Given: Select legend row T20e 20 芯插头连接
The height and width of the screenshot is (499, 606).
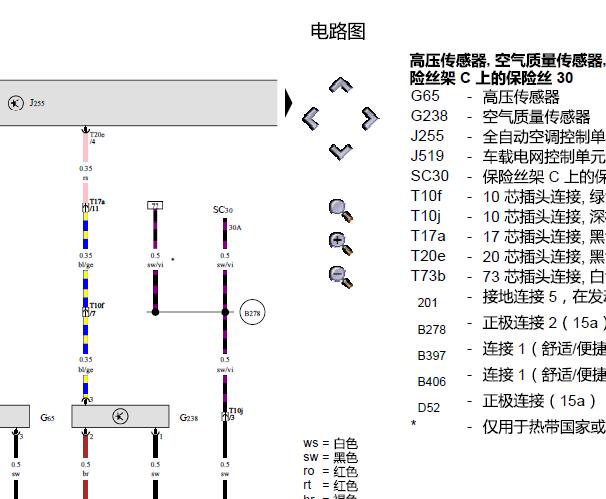Looking at the screenshot, I should [x=508, y=257].
